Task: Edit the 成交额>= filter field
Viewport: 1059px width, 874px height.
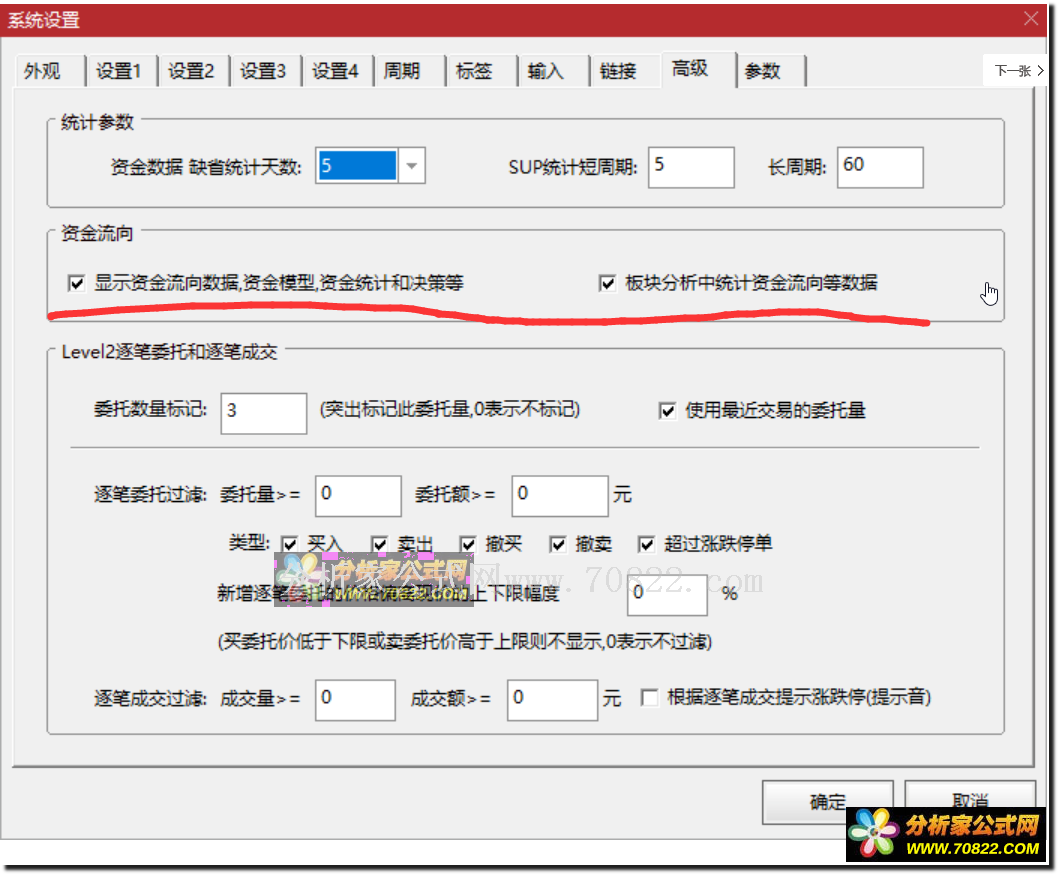Action: pyautogui.click(x=552, y=700)
